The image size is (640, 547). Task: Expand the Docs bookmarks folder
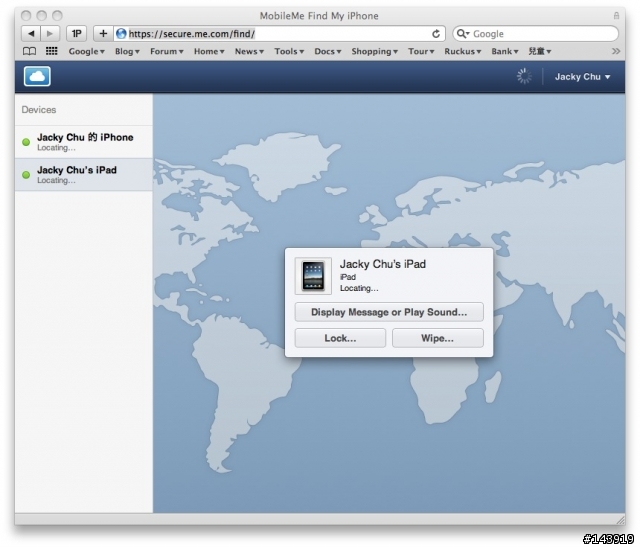click(328, 51)
